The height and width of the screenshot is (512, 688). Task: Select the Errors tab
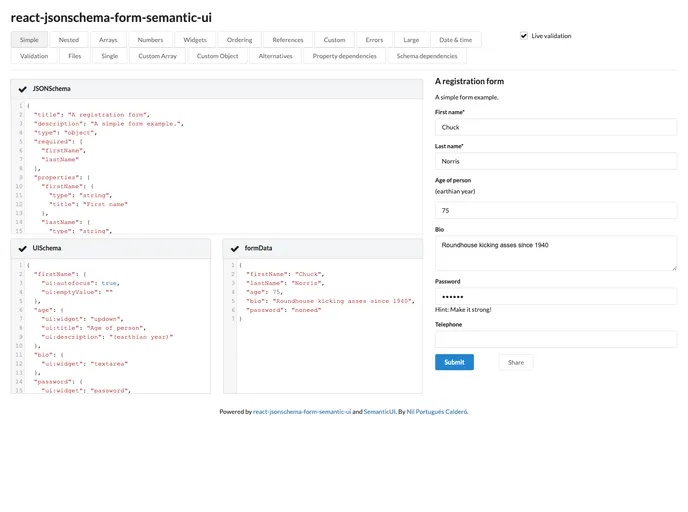pos(374,40)
